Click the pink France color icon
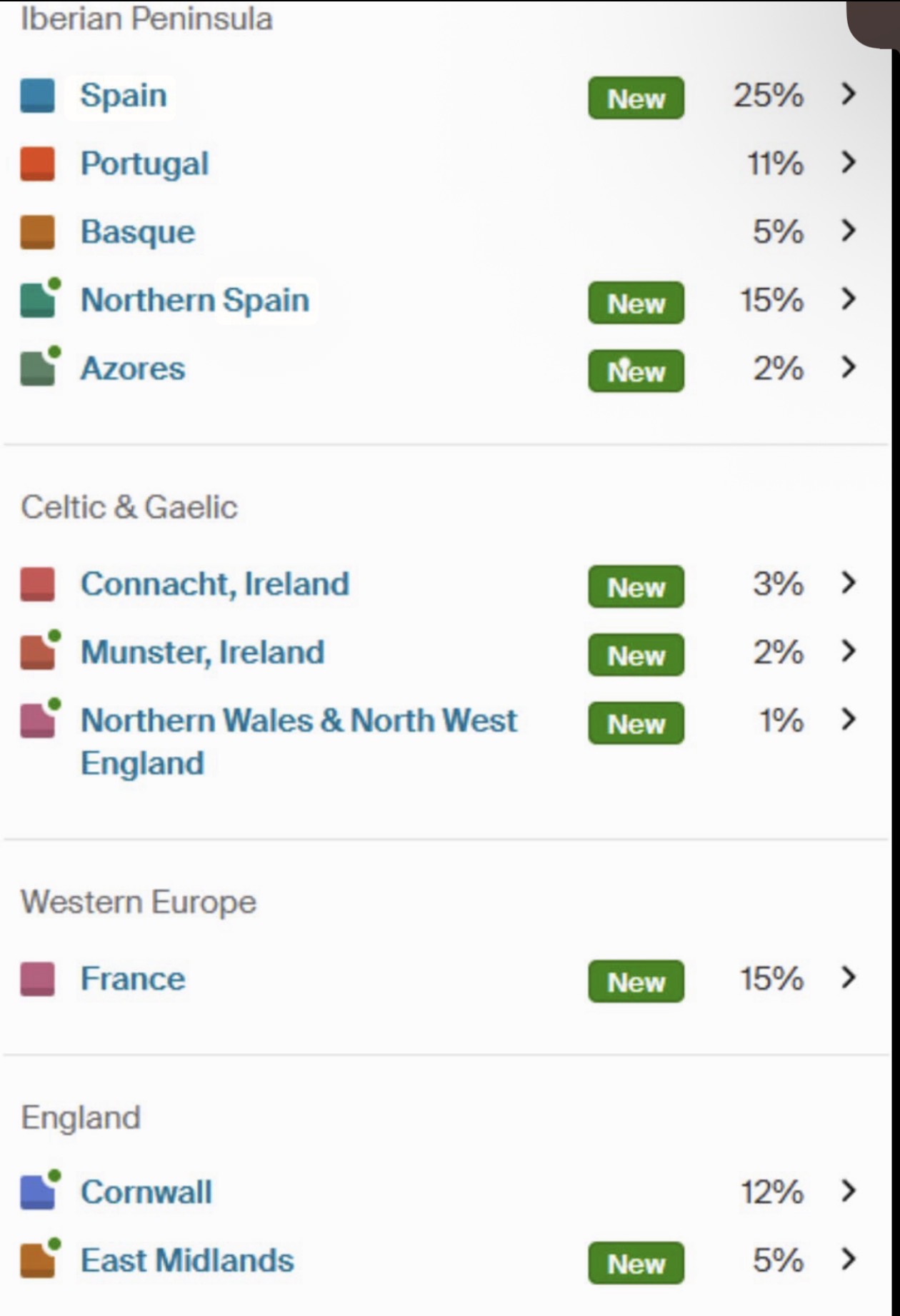The width and height of the screenshot is (900, 1316). coord(37,978)
